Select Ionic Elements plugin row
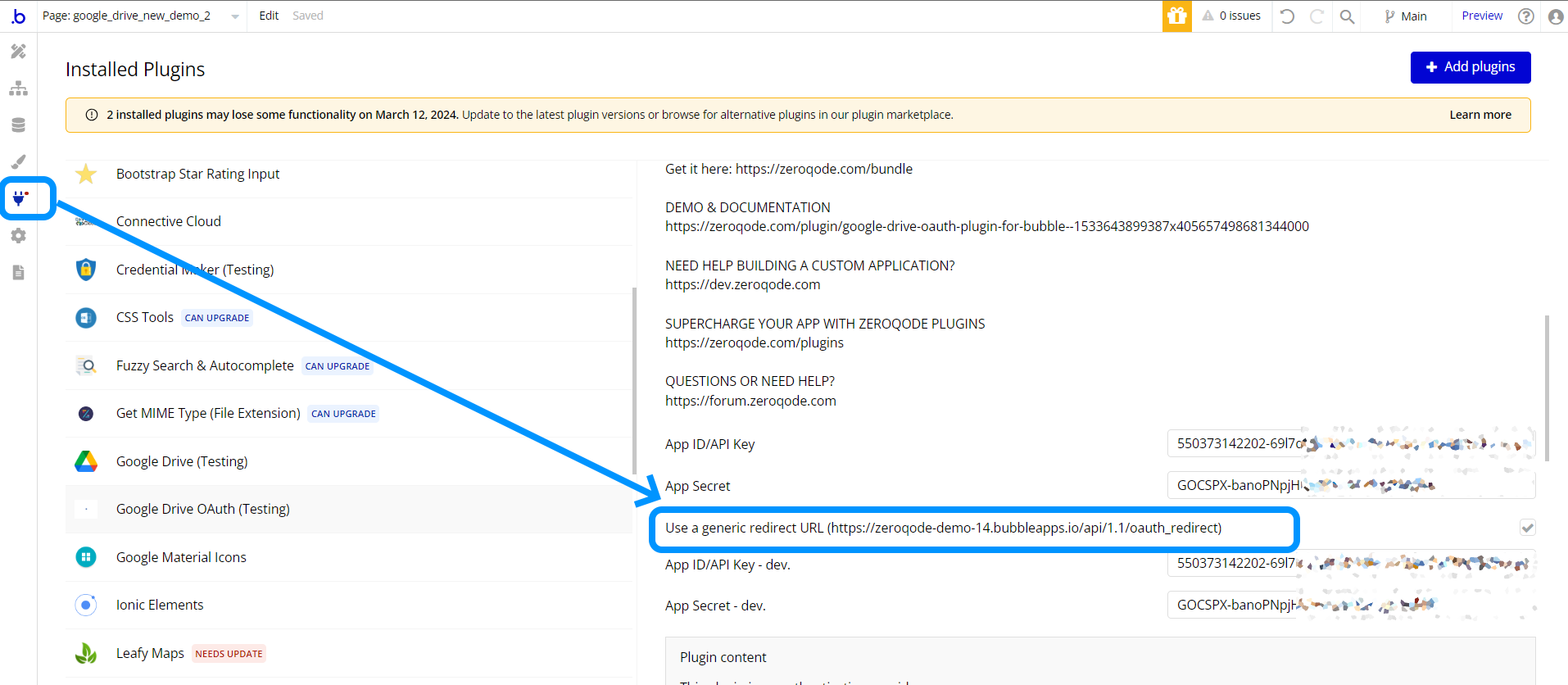Viewport: 1568px width, 685px height. click(349, 605)
